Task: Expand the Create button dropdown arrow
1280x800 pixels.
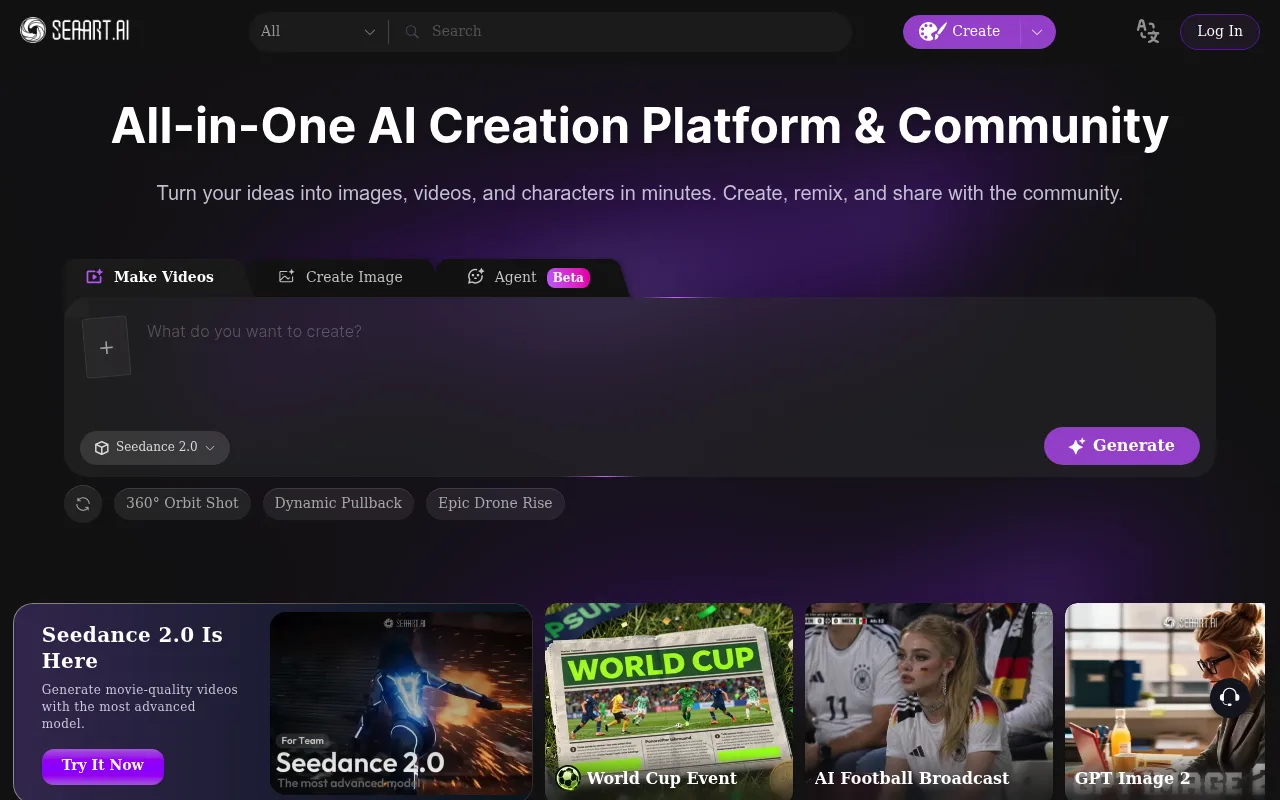Action: (x=1037, y=32)
